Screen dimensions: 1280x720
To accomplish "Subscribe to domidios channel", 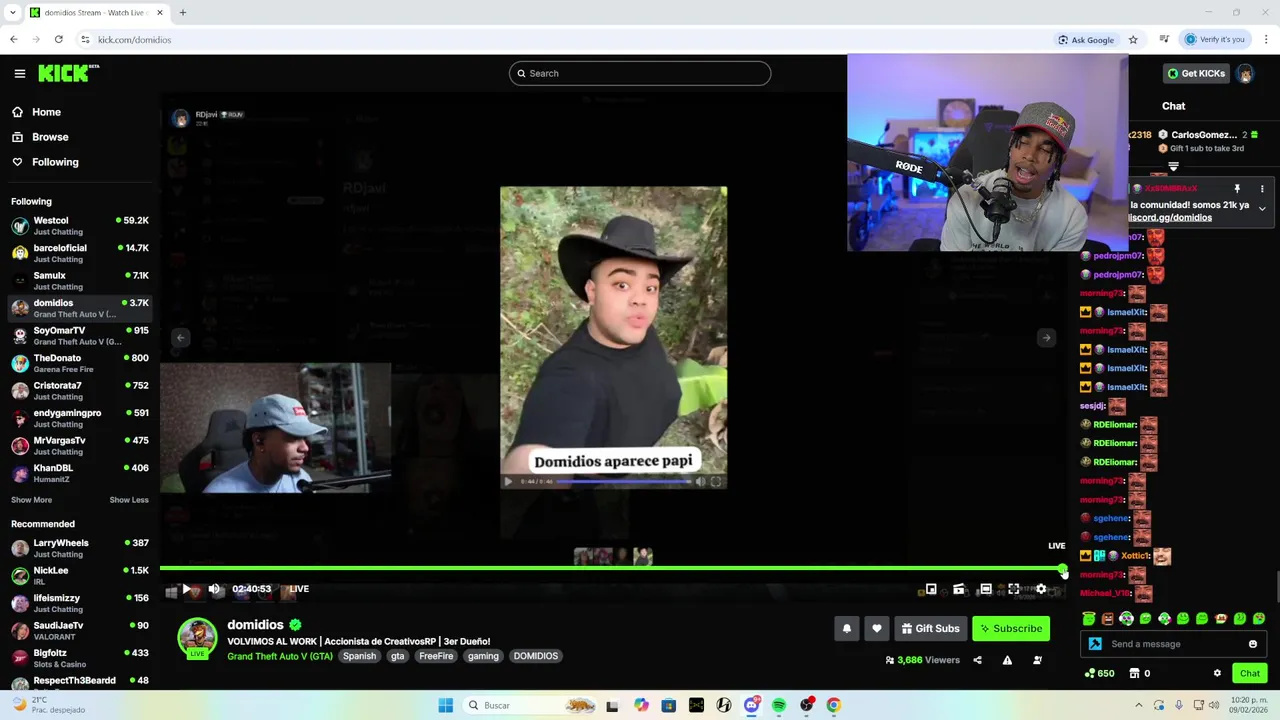I will pos(1011,628).
